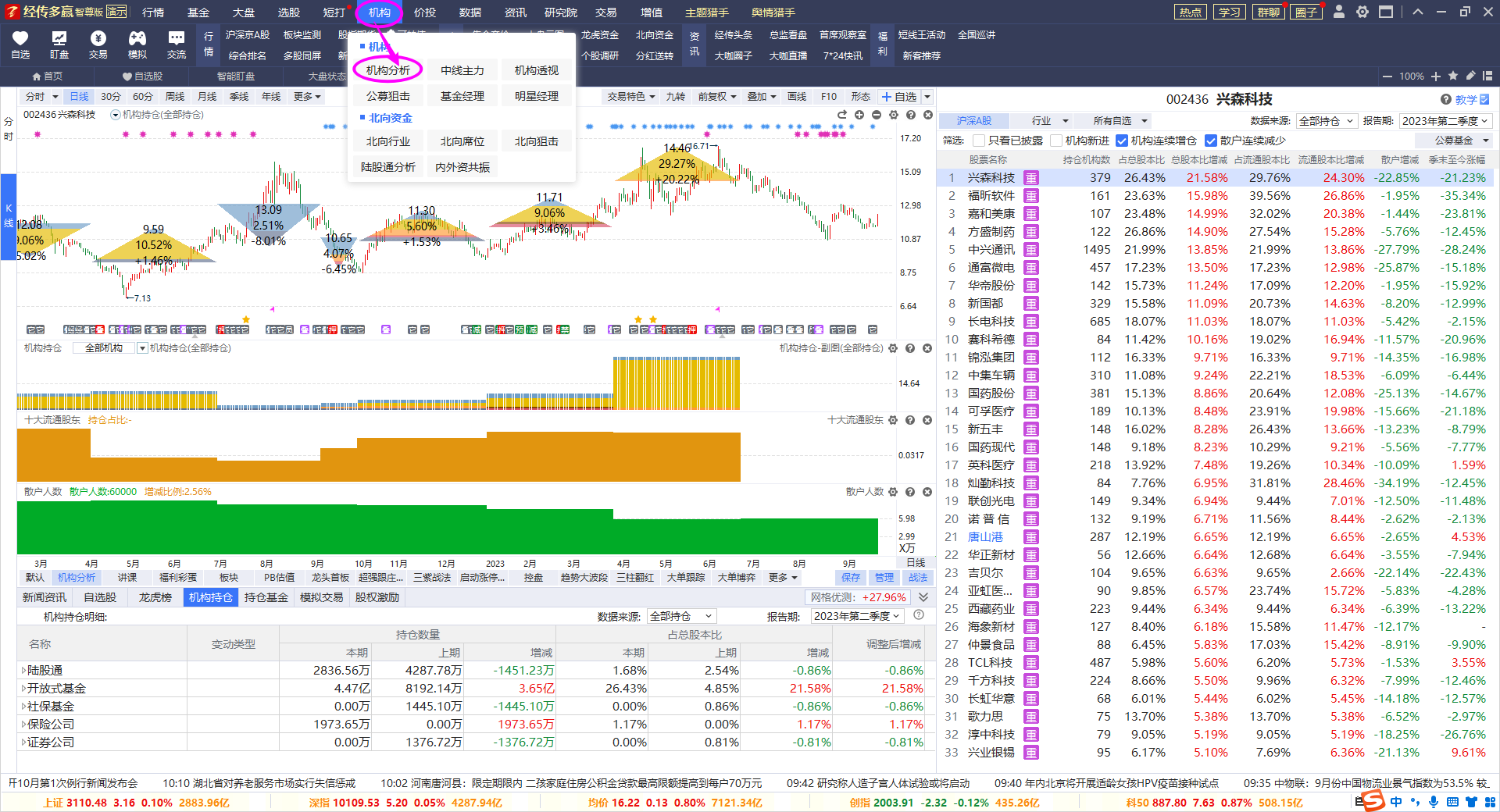Viewport: 1500px width, 812px height.
Task: Check the 机构新进 filter checkbox
Action: pos(1057,141)
